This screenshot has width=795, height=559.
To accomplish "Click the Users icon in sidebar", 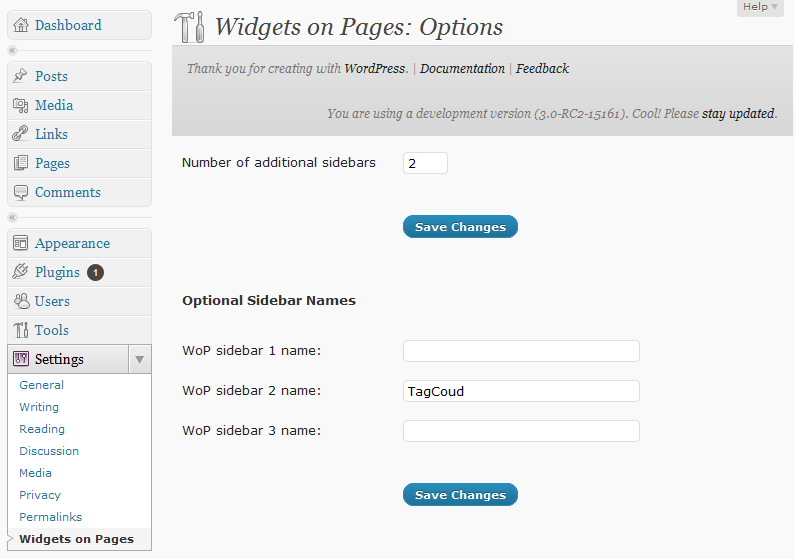I will (21, 301).
